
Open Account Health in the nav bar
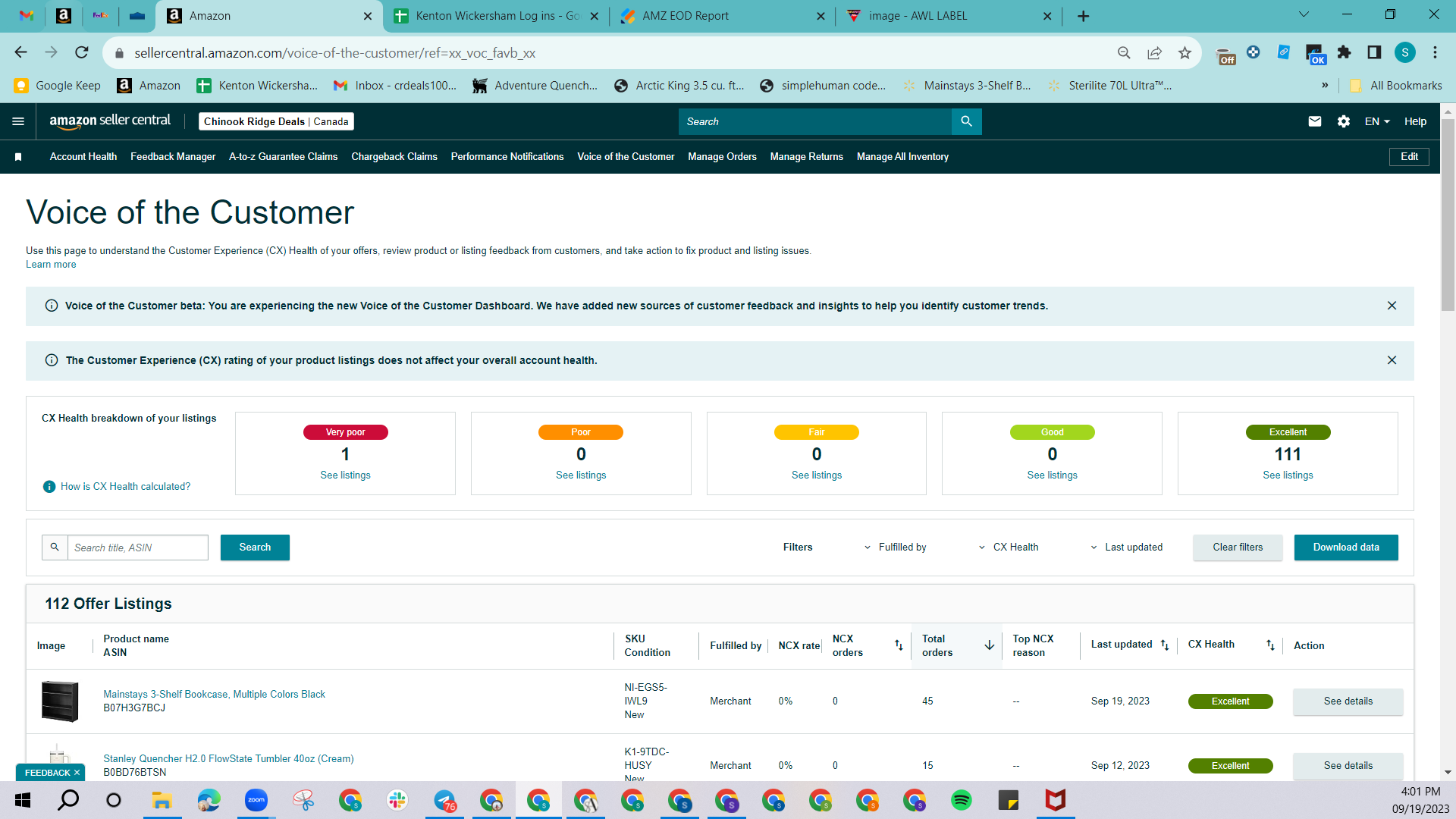click(83, 157)
